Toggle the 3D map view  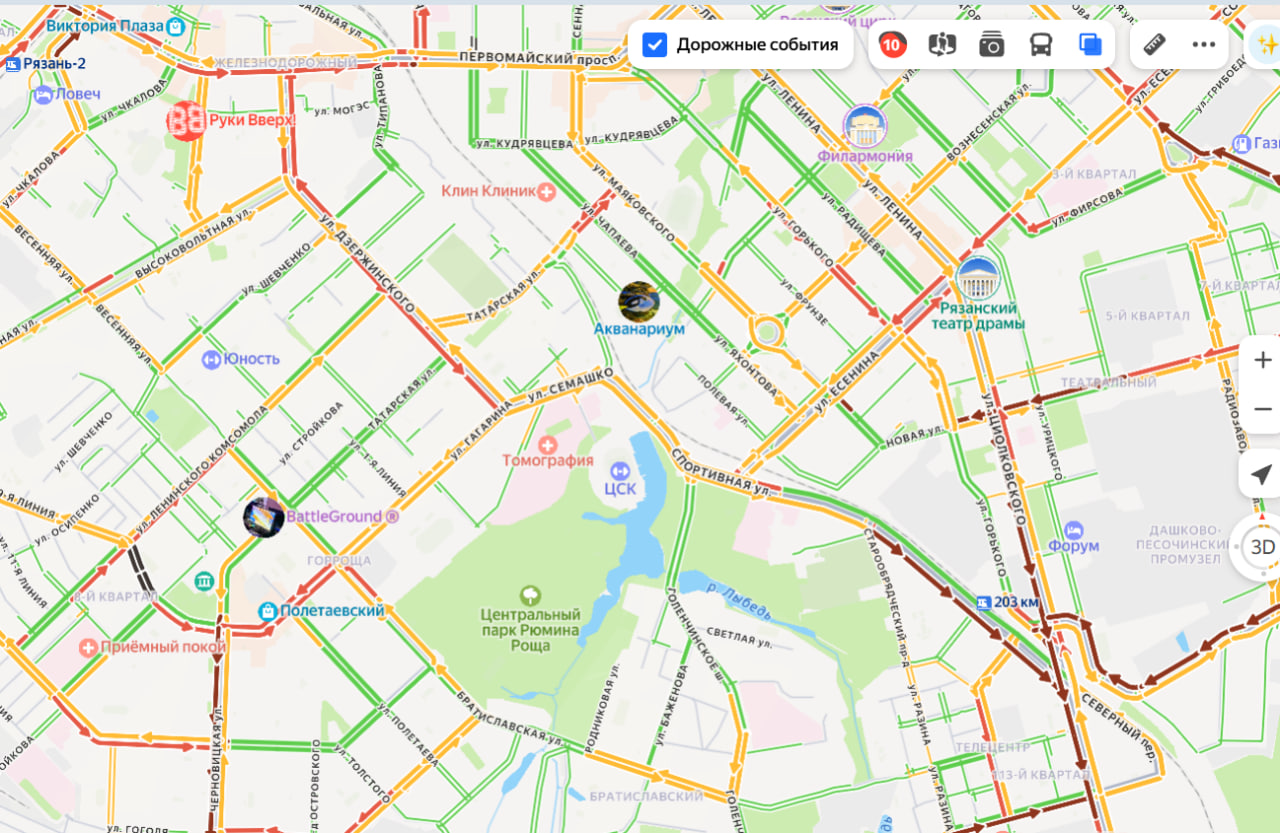click(x=1261, y=547)
